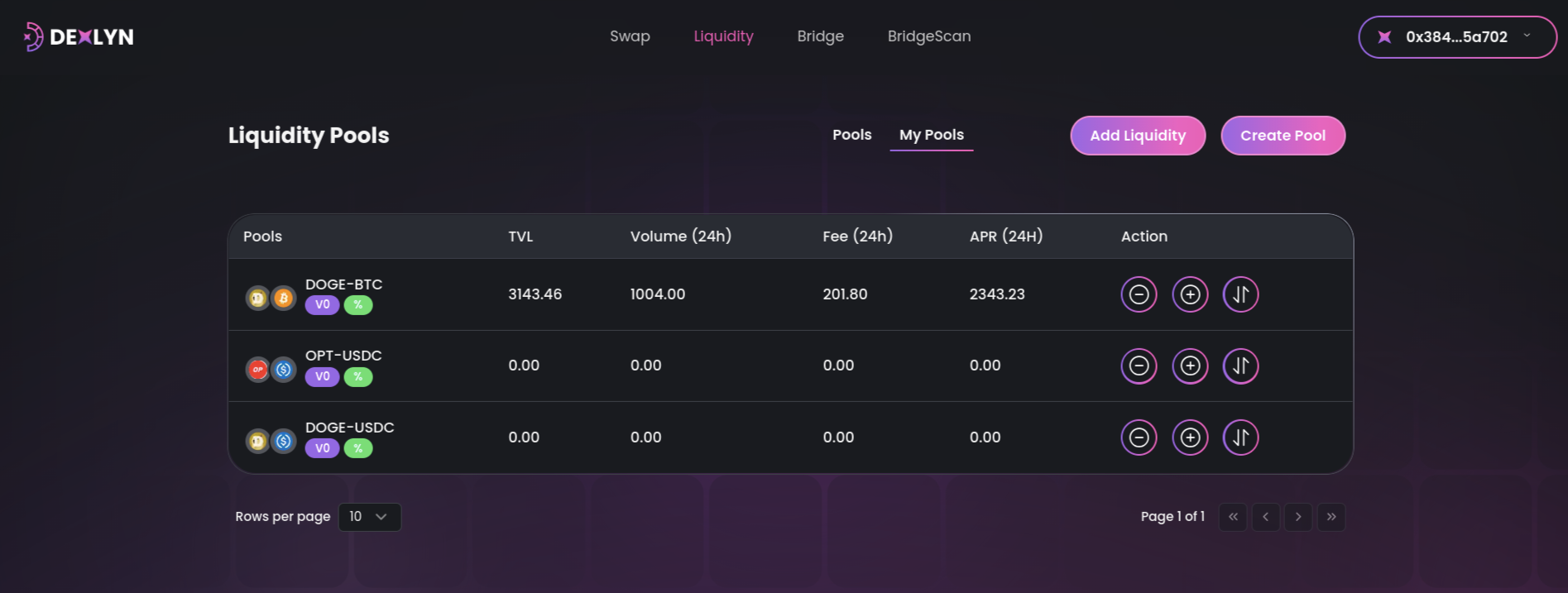Swap in the DOGE-BTC pool row
Image resolution: width=1568 pixels, height=593 pixels.
(1240, 294)
